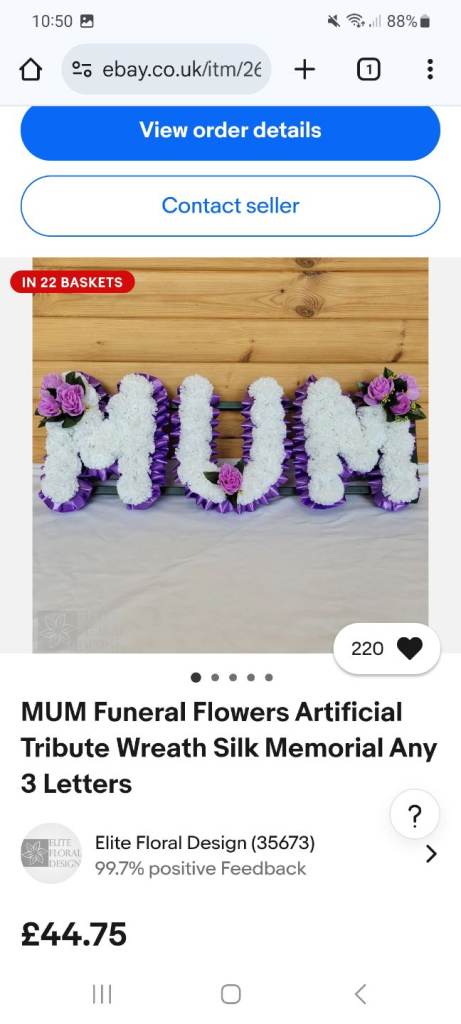Tap the ebay.co.uk address bar
The height and width of the screenshot is (1024, 461).
pos(167,69)
